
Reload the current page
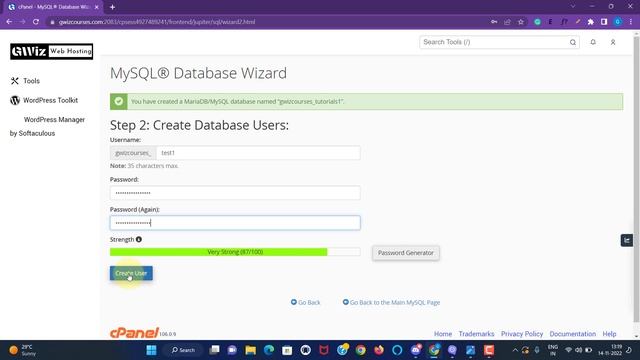(x=36, y=22)
